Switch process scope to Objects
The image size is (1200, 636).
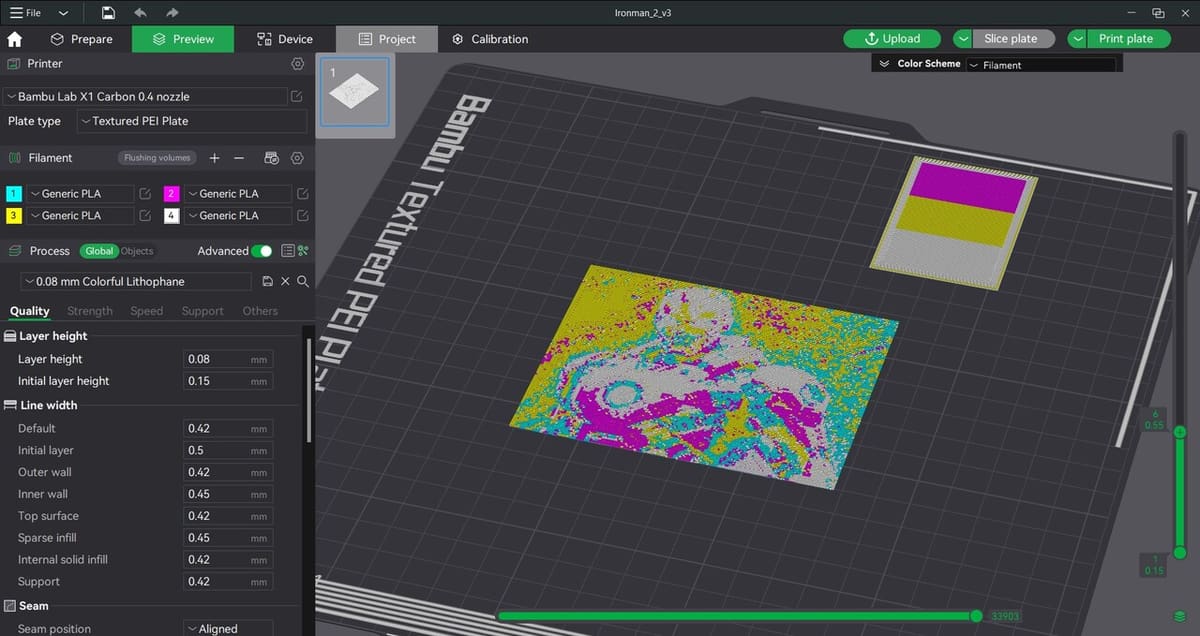[x=137, y=251]
